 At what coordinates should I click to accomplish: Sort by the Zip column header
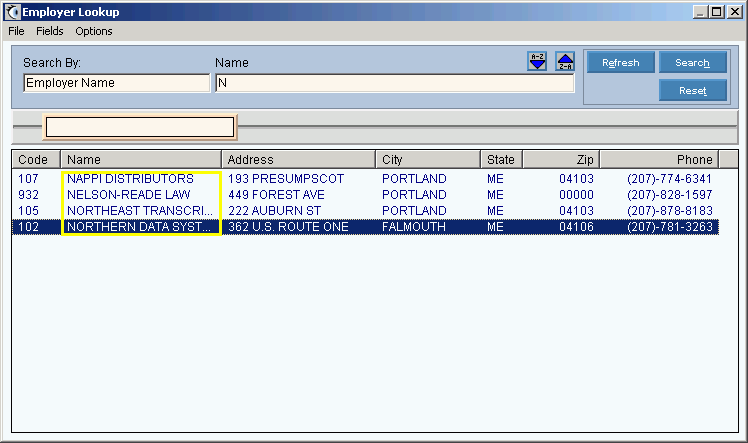click(x=561, y=159)
